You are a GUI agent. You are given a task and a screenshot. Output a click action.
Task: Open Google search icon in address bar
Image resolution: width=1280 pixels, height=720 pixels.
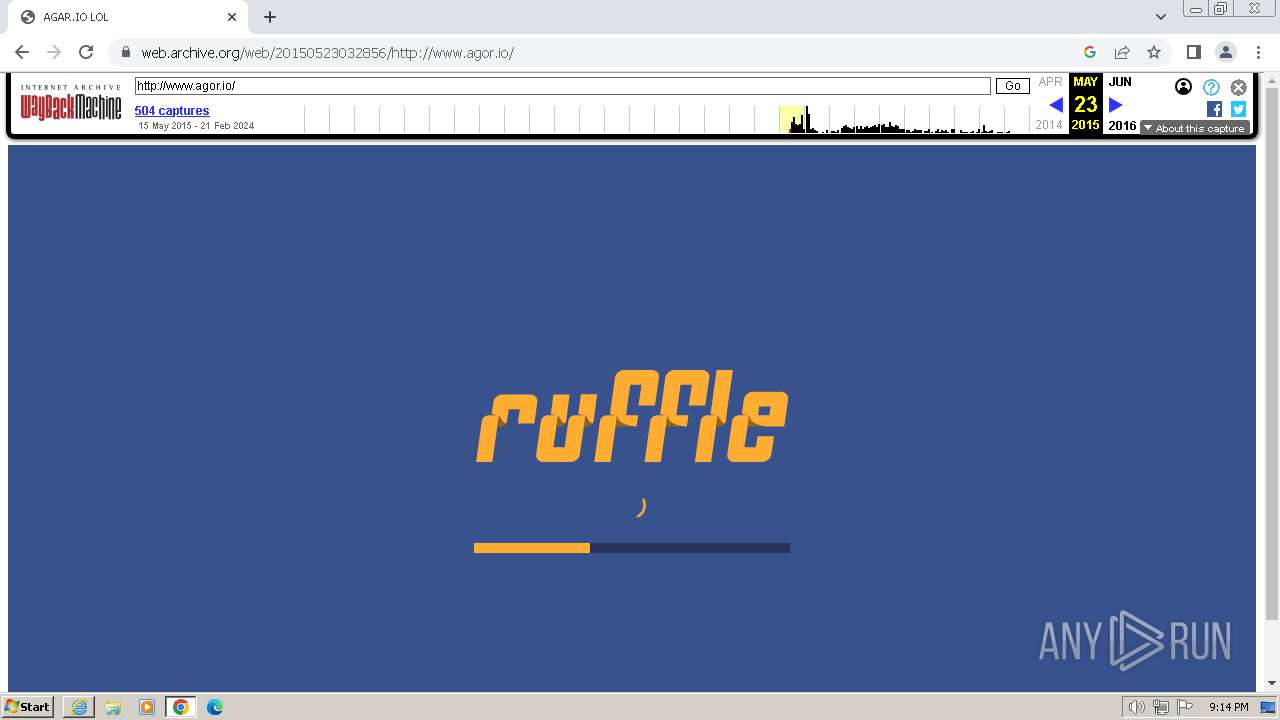pos(1090,52)
